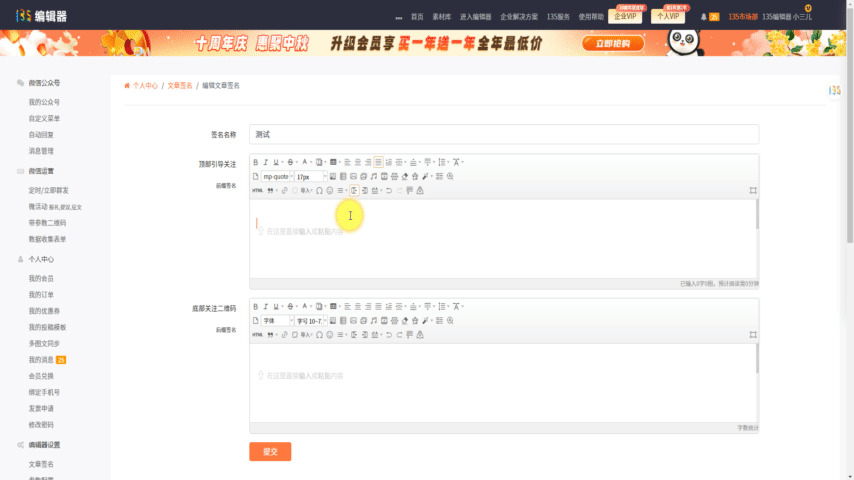This screenshot has height=480, width=854.
Task: Click 立即抢购 on the banner
Action: pos(613,44)
